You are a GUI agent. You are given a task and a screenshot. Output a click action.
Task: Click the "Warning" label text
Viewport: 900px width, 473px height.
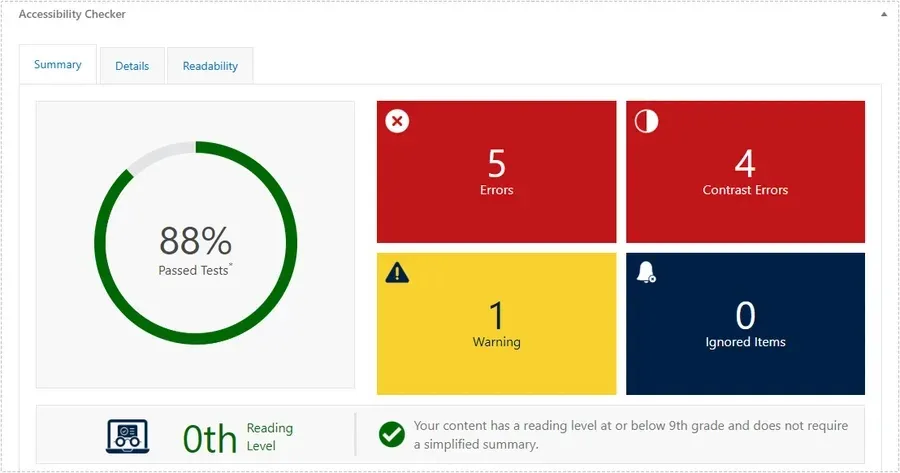click(x=496, y=342)
